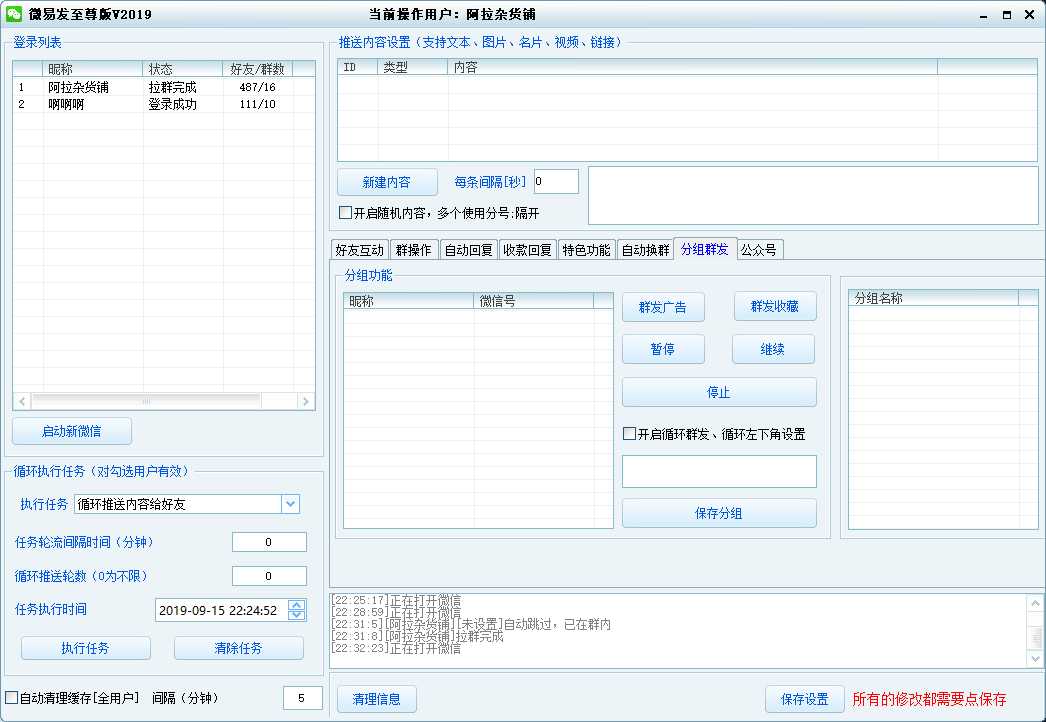Viewport: 1046px width, 722px height.
Task: Click login list scroll right arrow
Action: [x=306, y=401]
